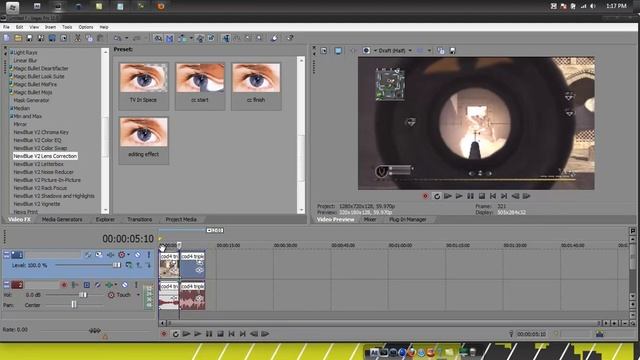Select NewBlue V2 Rack Focus effect

click(x=40, y=188)
